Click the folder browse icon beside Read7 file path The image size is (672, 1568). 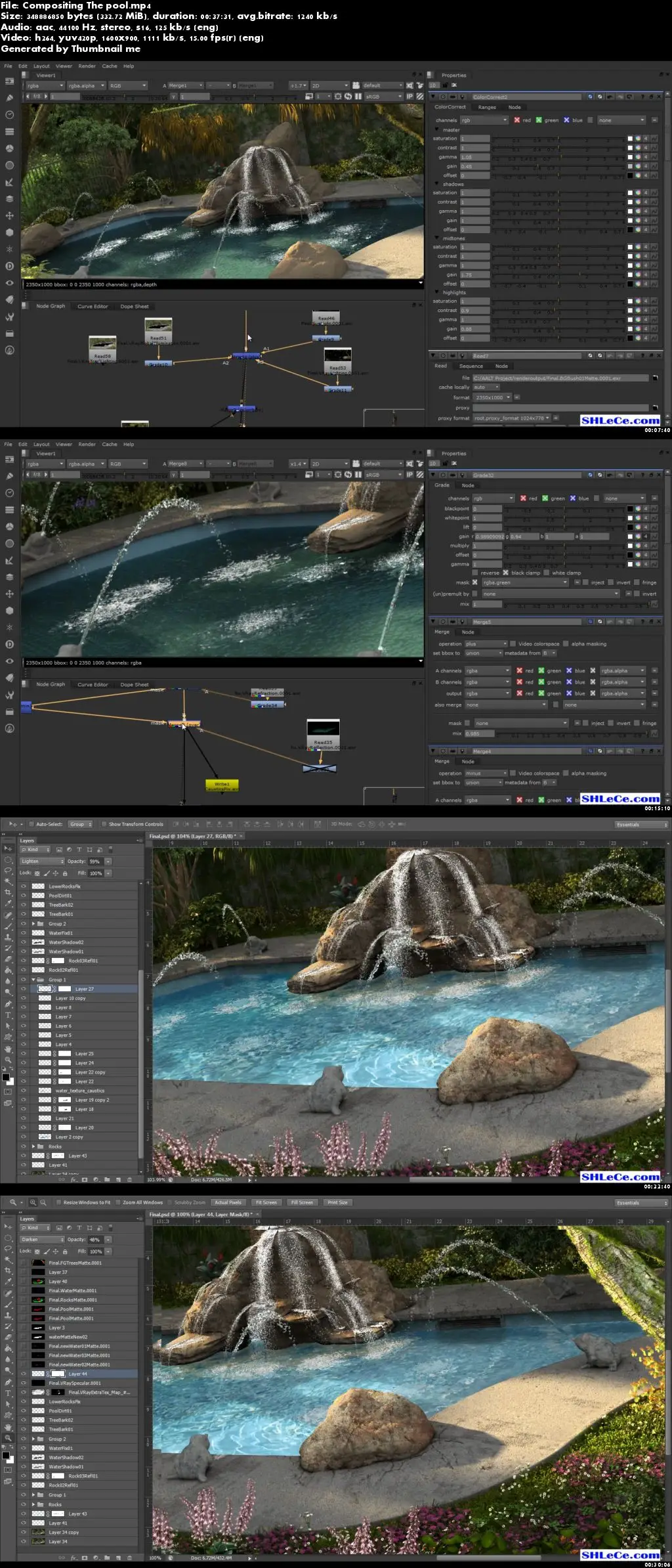coord(654,378)
